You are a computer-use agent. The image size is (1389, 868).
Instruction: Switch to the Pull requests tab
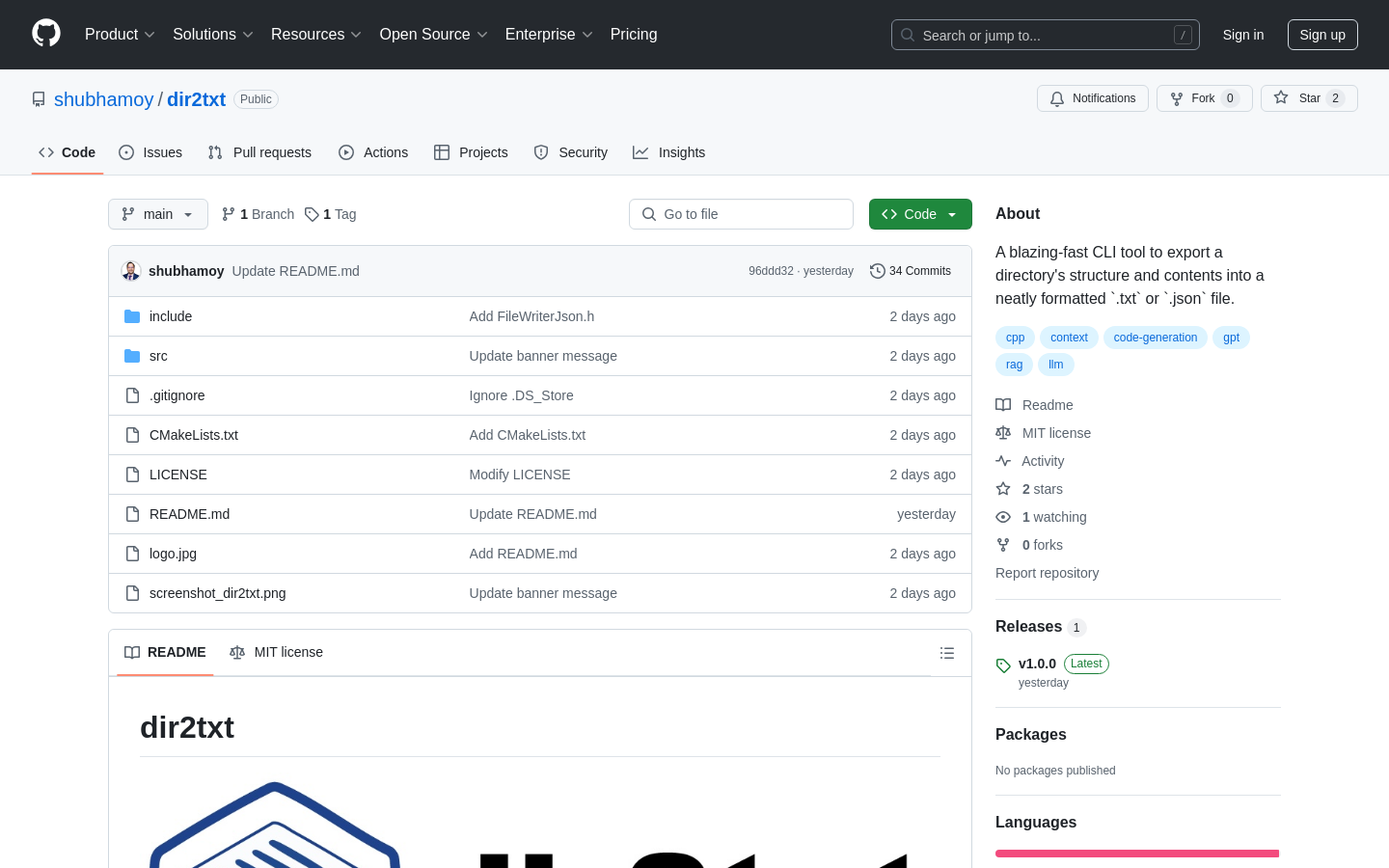259,152
